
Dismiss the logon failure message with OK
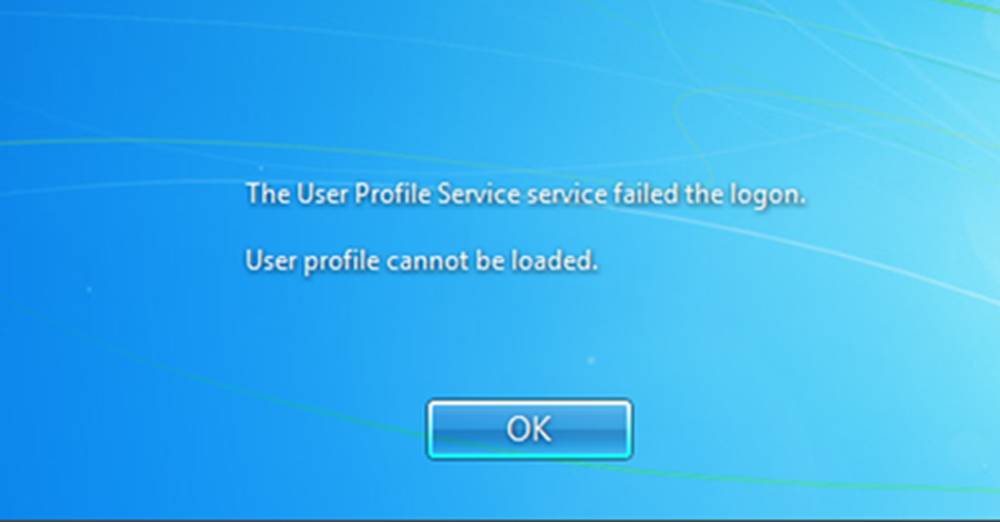(x=529, y=429)
